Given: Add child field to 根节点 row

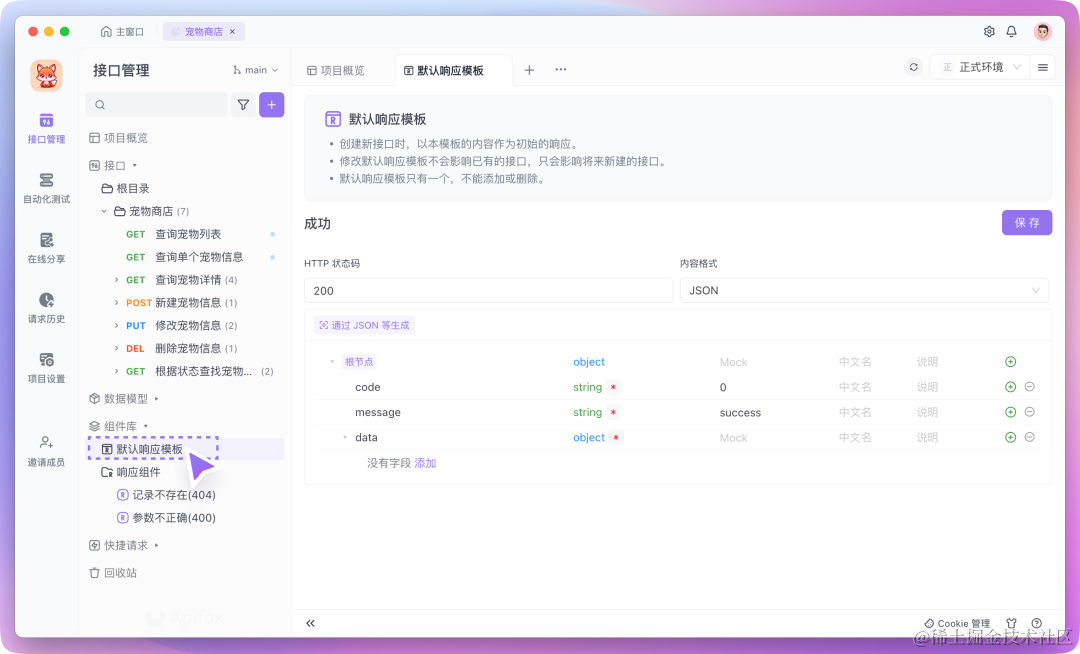Looking at the screenshot, I should [x=1010, y=361].
